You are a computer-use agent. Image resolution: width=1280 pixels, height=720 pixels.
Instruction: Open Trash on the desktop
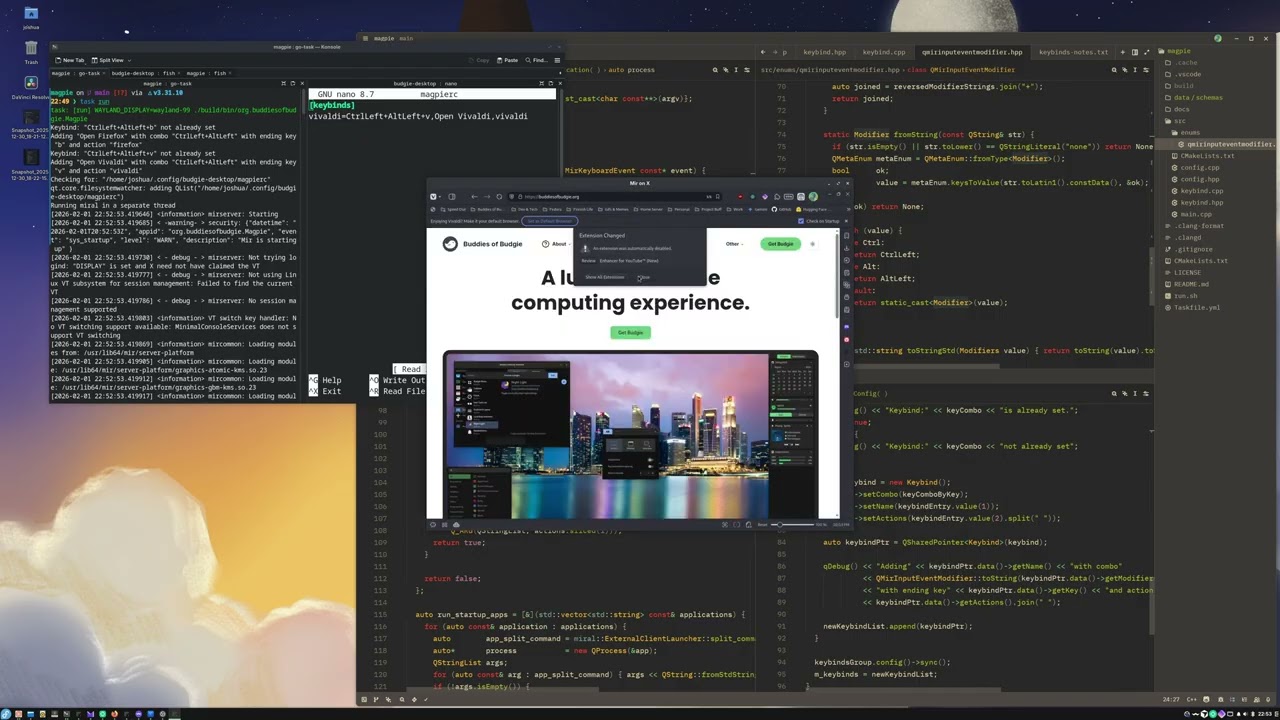[x=31, y=51]
